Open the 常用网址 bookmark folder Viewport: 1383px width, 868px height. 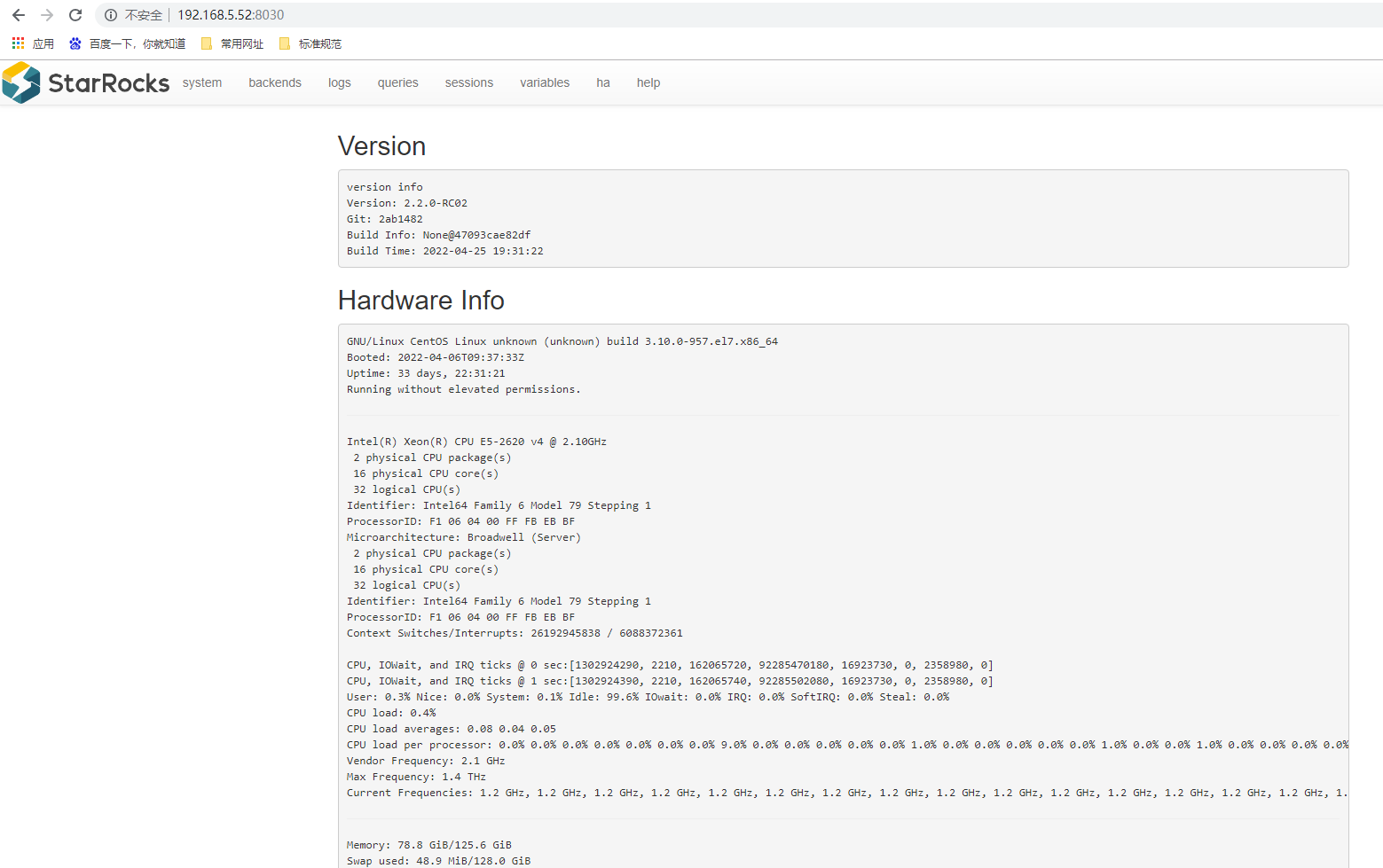click(x=232, y=43)
